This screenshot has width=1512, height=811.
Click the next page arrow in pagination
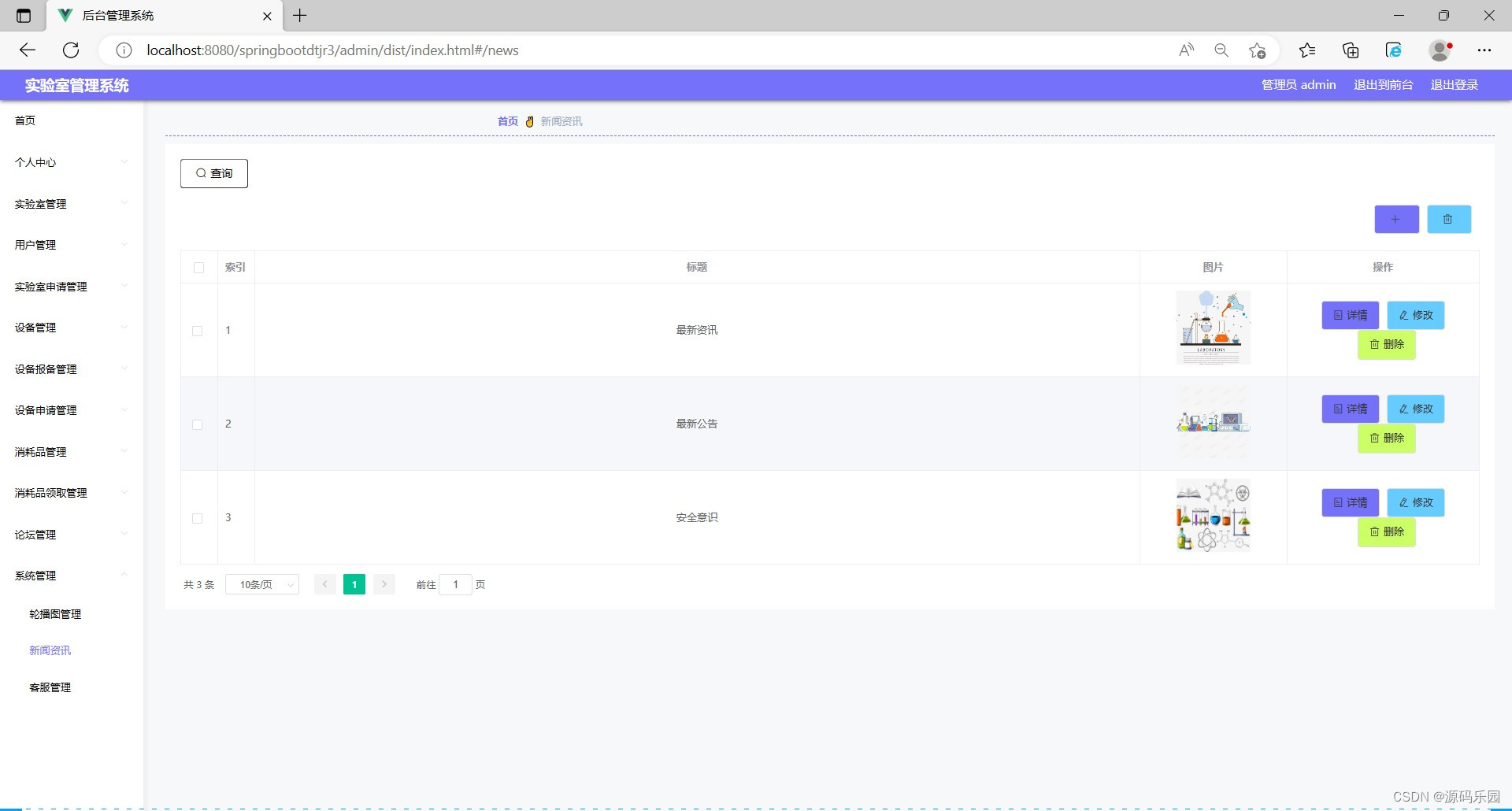tap(384, 584)
